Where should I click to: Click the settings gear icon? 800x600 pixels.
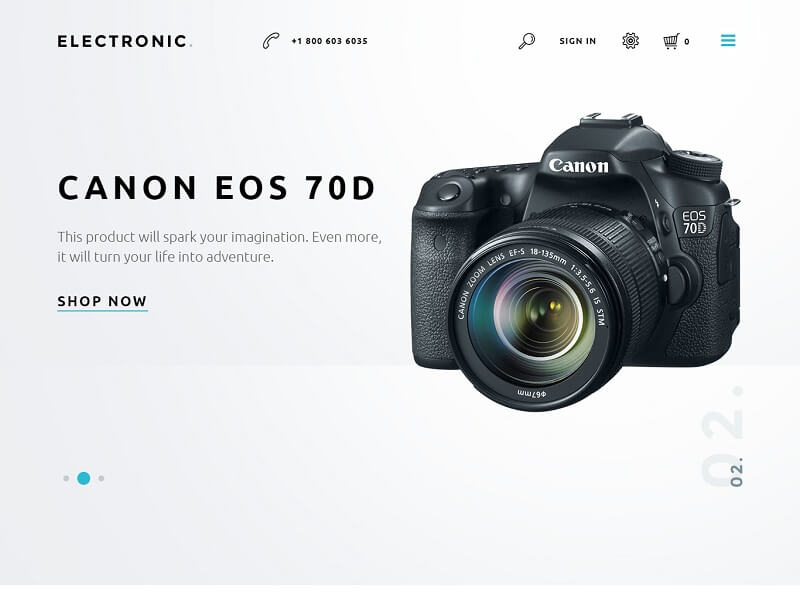[631, 41]
